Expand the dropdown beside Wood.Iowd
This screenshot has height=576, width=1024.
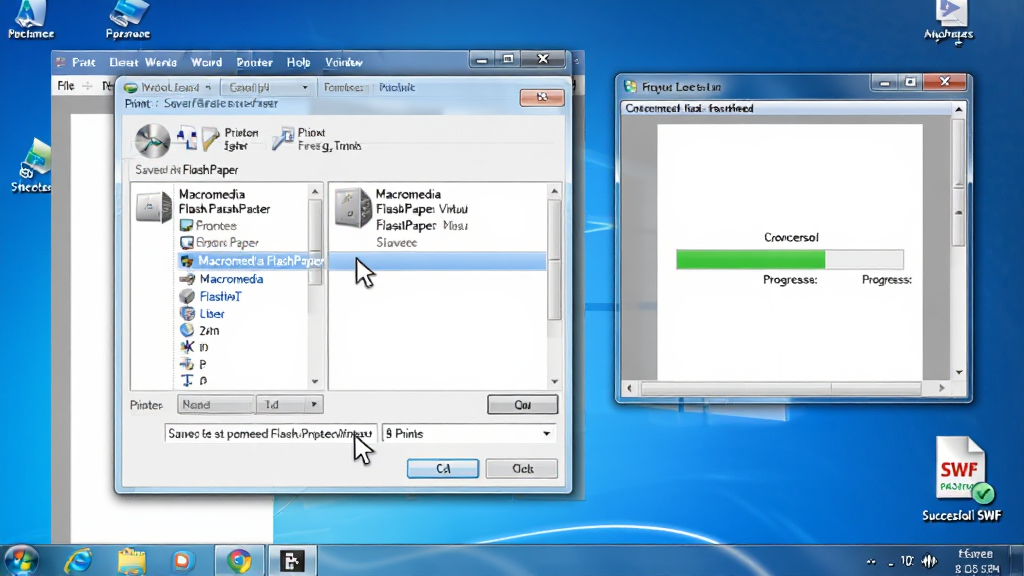point(208,88)
